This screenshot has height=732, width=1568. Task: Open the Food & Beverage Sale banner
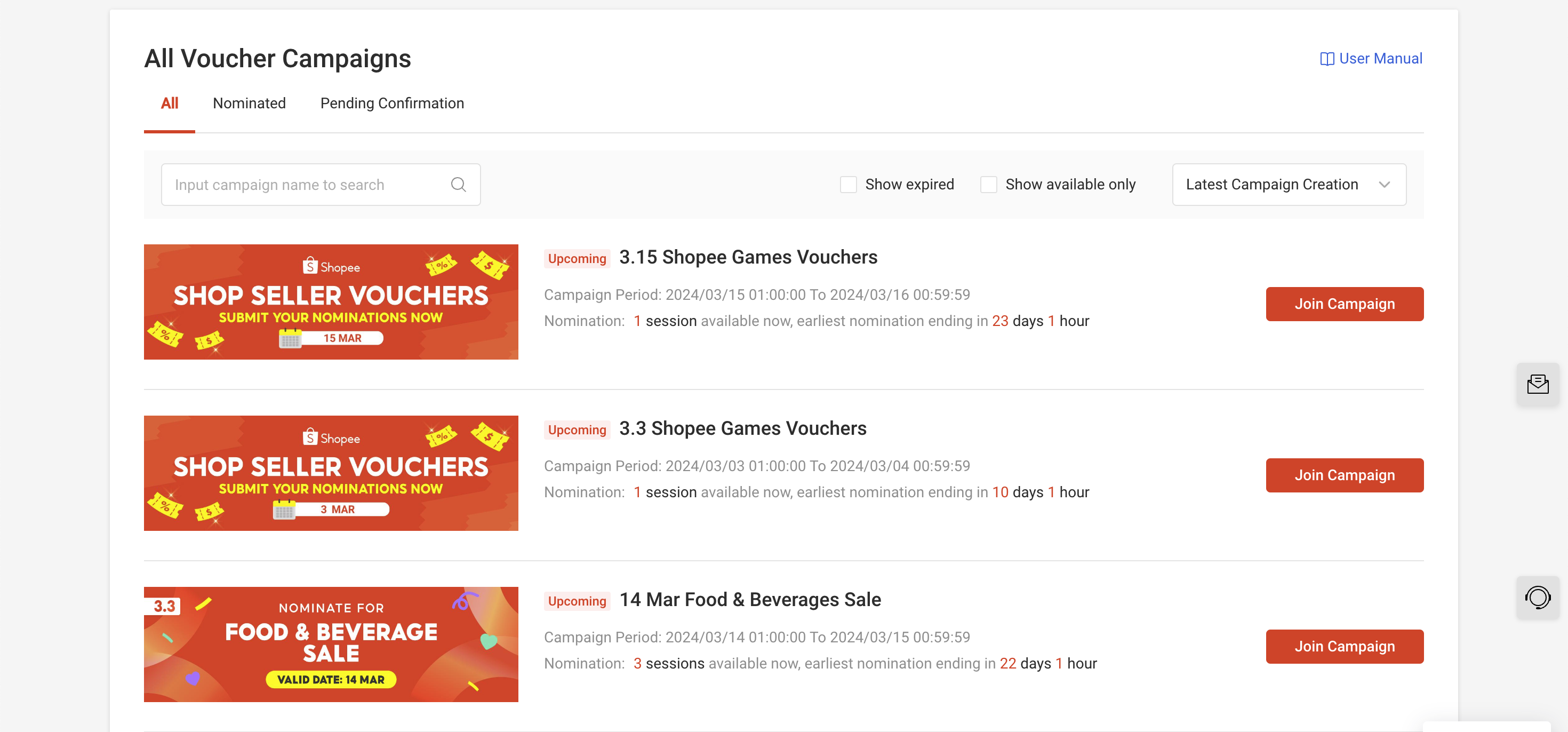tap(331, 645)
